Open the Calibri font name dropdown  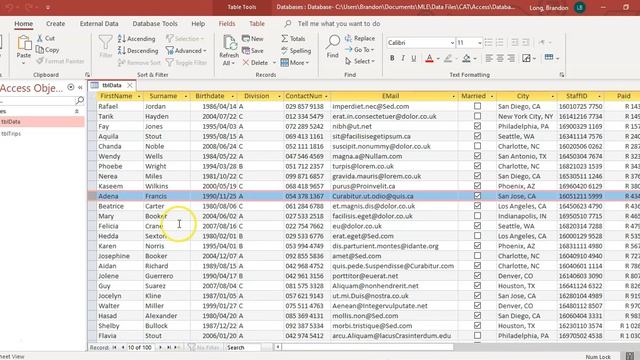click(452, 43)
